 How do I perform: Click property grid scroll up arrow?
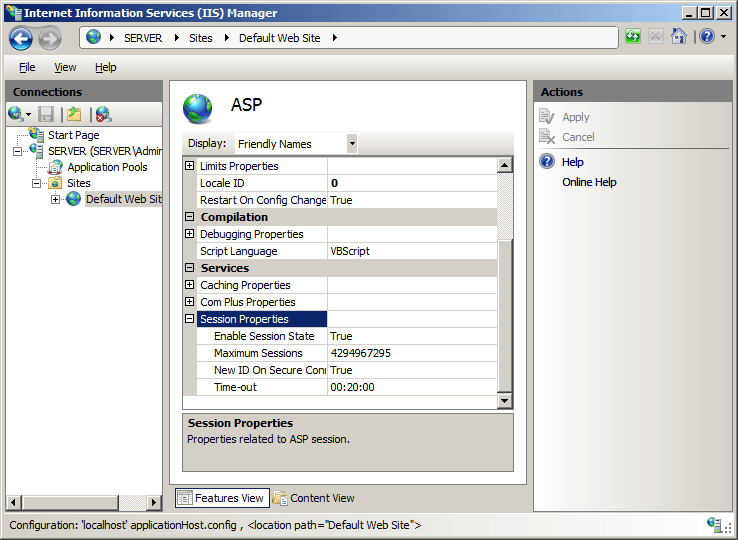(505, 165)
